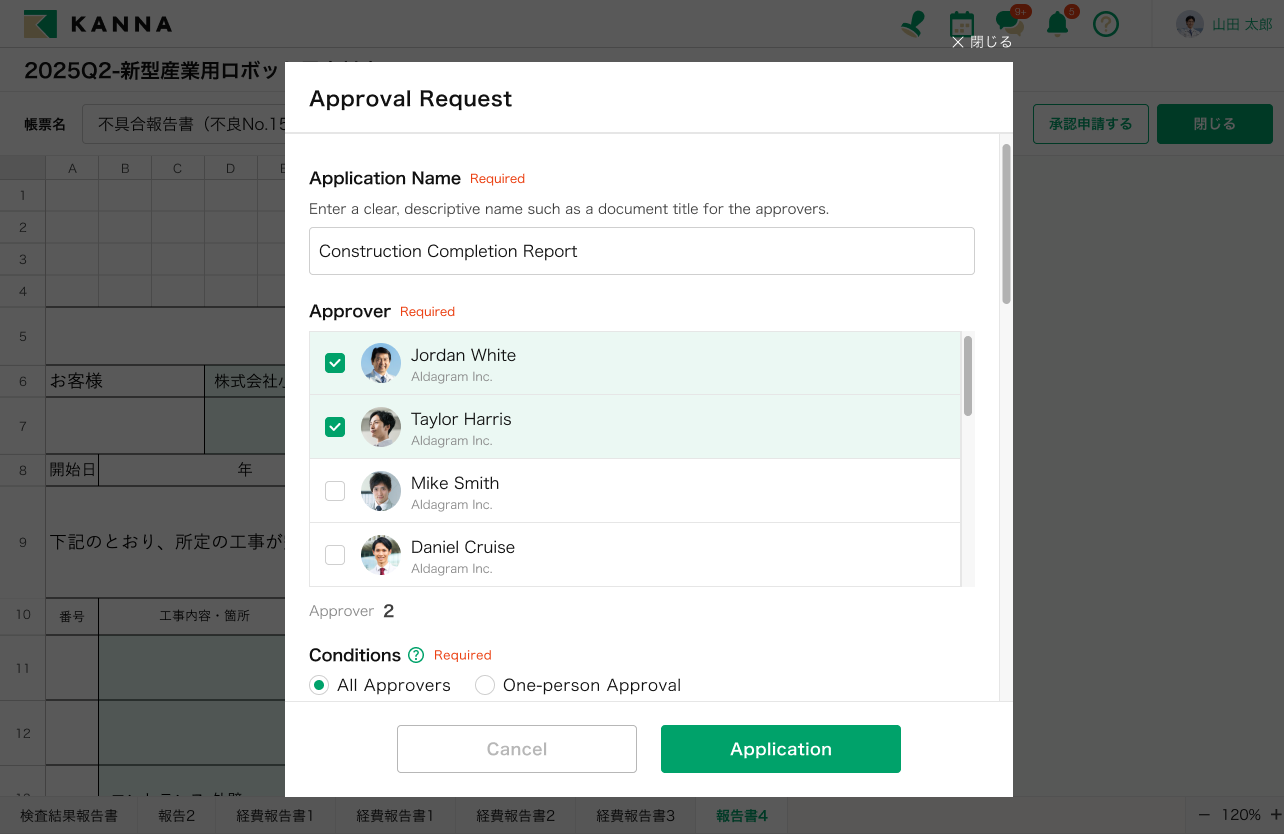Click the 山田 太郎 user avatar

click(1189, 24)
